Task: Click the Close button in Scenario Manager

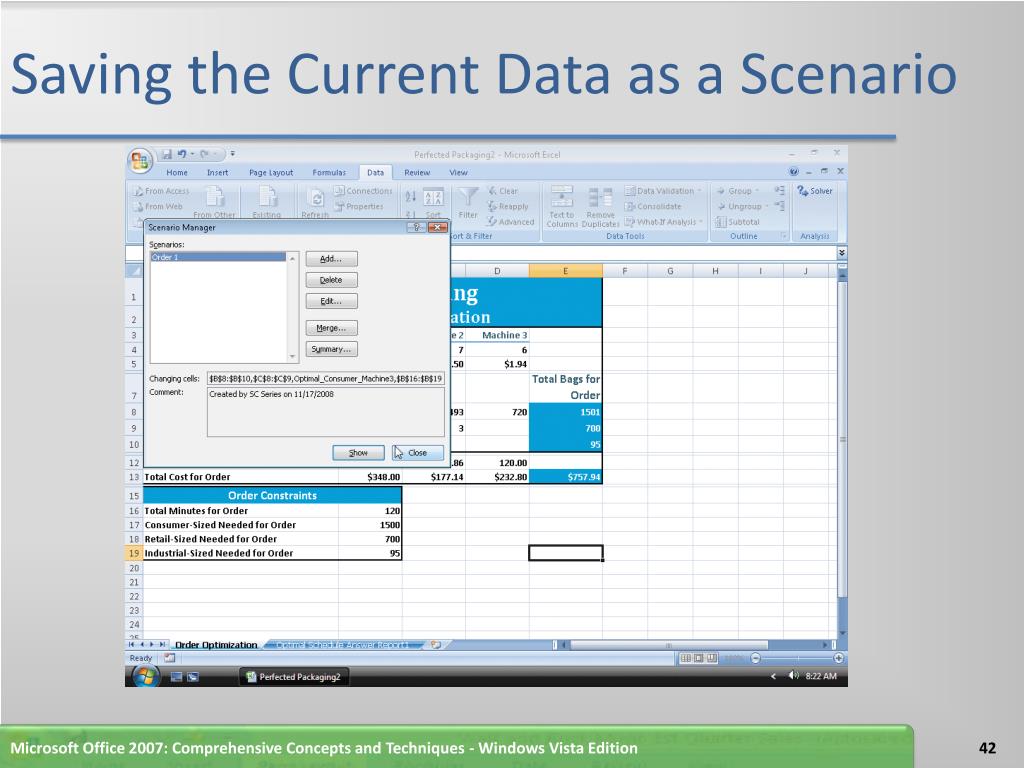Action: click(x=417, y=453)
